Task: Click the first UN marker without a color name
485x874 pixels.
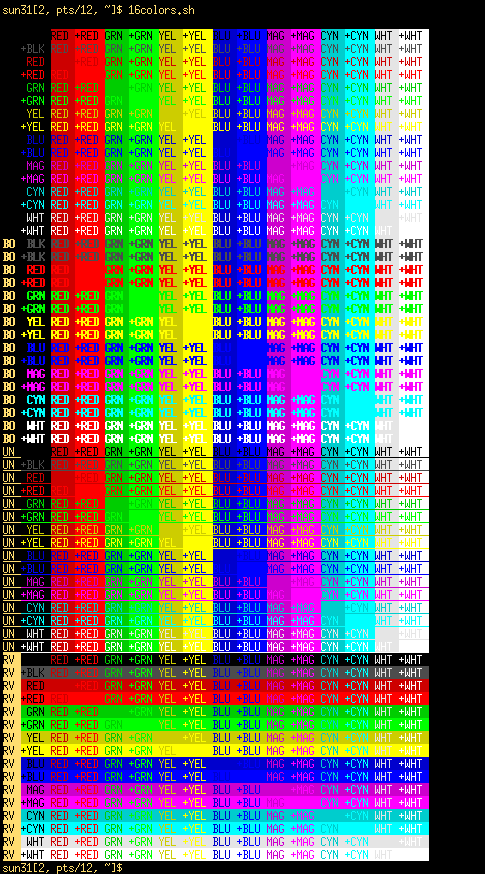Action: (x=8, y=451)
